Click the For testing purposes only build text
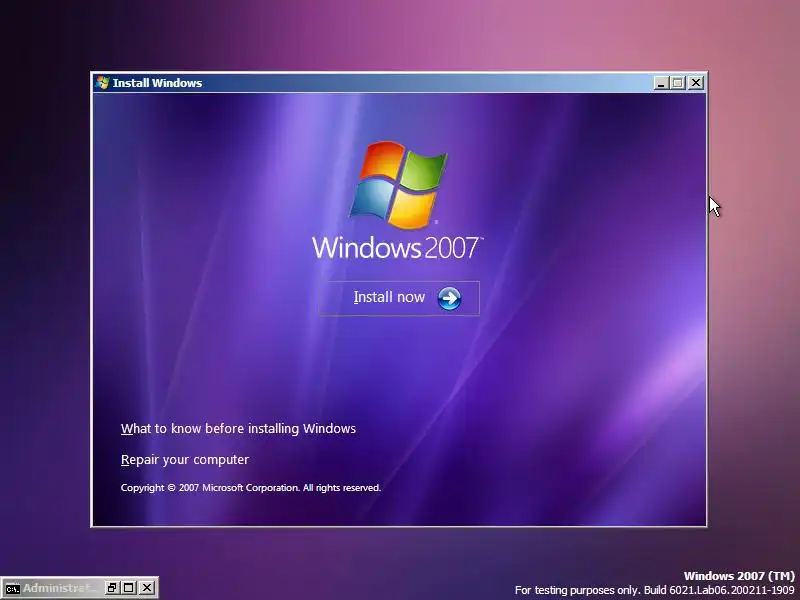Image resolution: width=800 pixels, height=600 pixels. click(655, 590)
